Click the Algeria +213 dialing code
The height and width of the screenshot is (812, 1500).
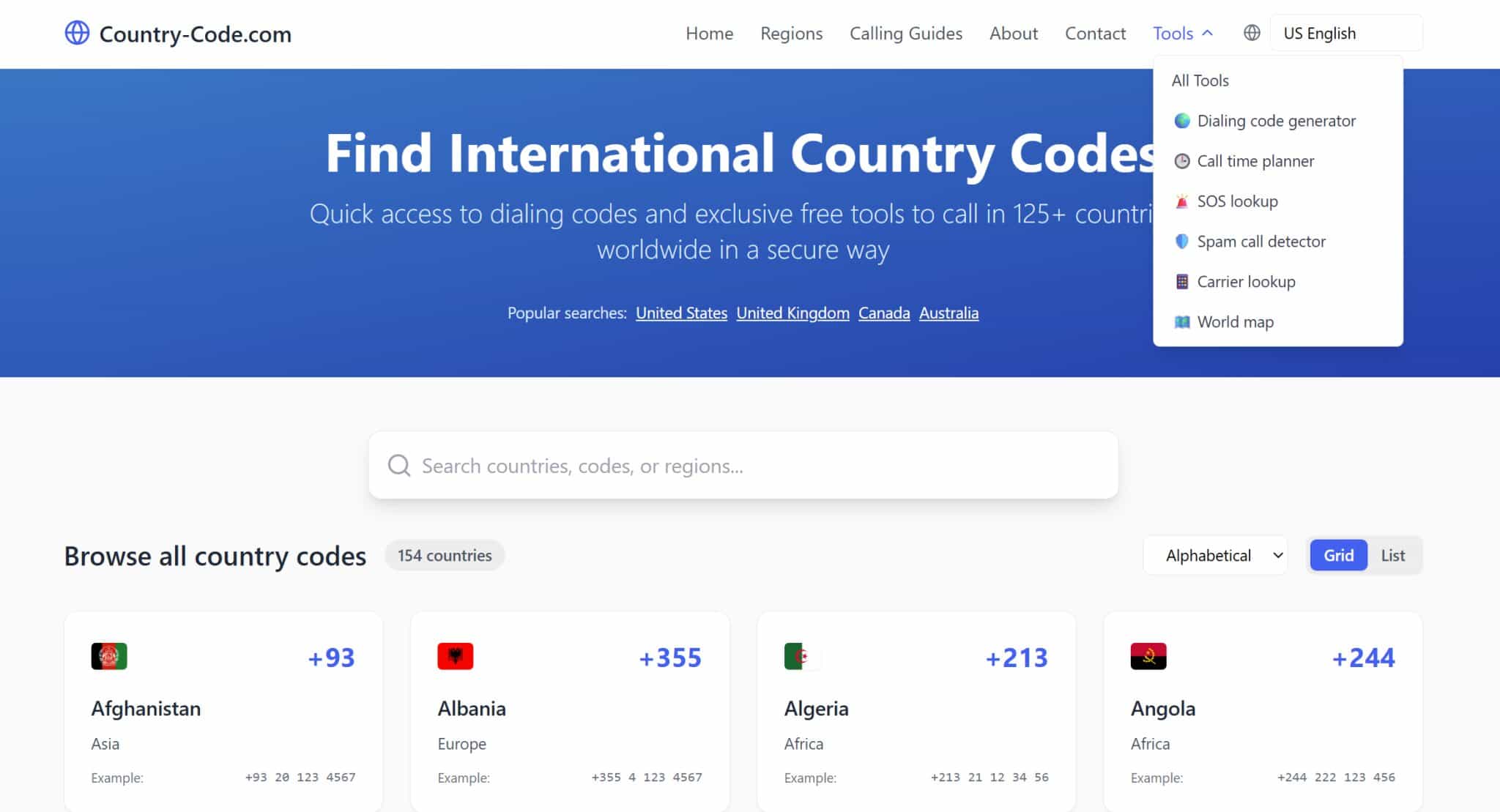coord(1017,658)
